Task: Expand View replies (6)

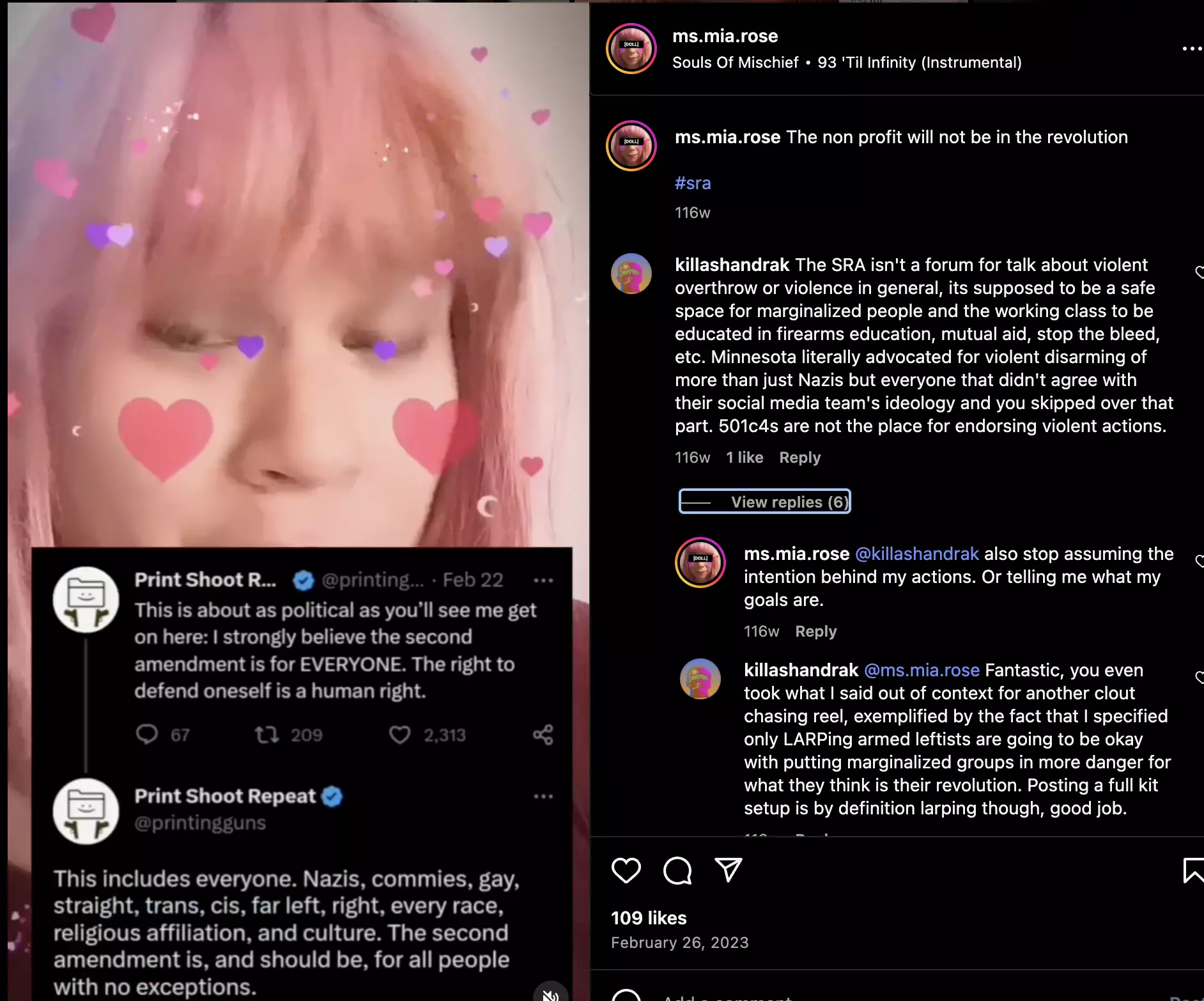Action: pyautogui.click(x=764, y=502)
